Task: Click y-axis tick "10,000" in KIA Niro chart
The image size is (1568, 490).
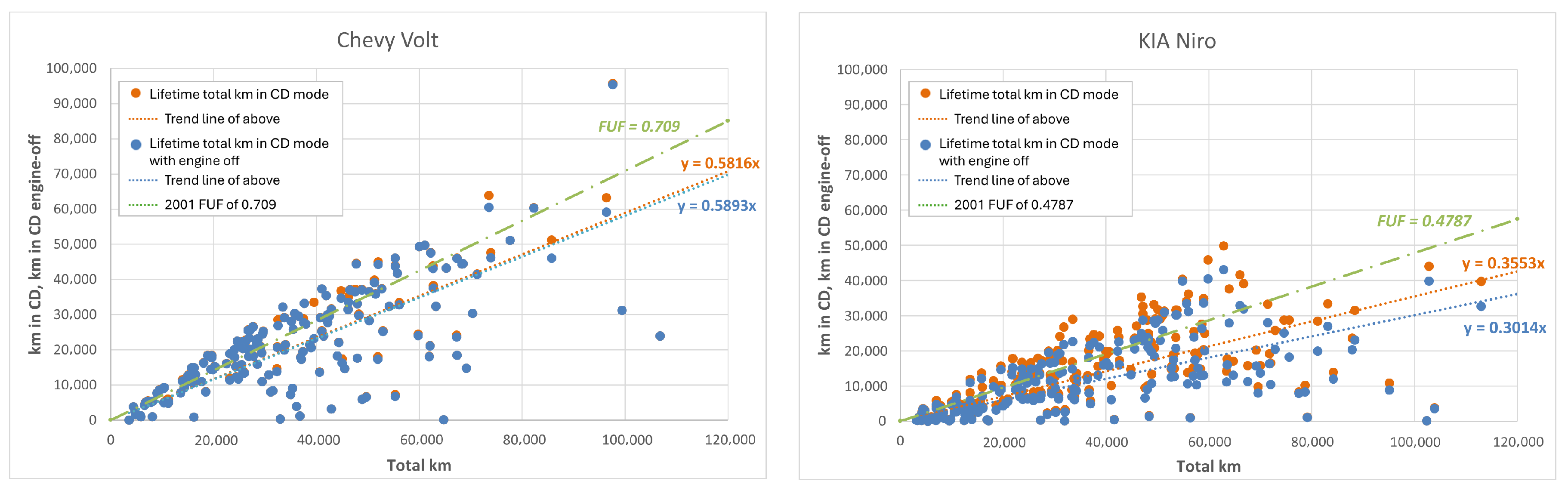Action: pos(866,386)
